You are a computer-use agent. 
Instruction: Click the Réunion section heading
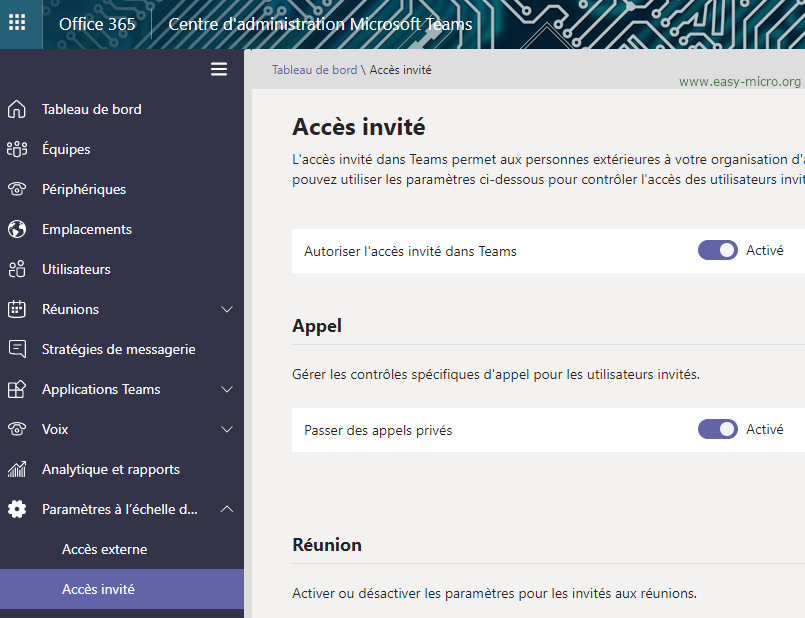[327, 545]
